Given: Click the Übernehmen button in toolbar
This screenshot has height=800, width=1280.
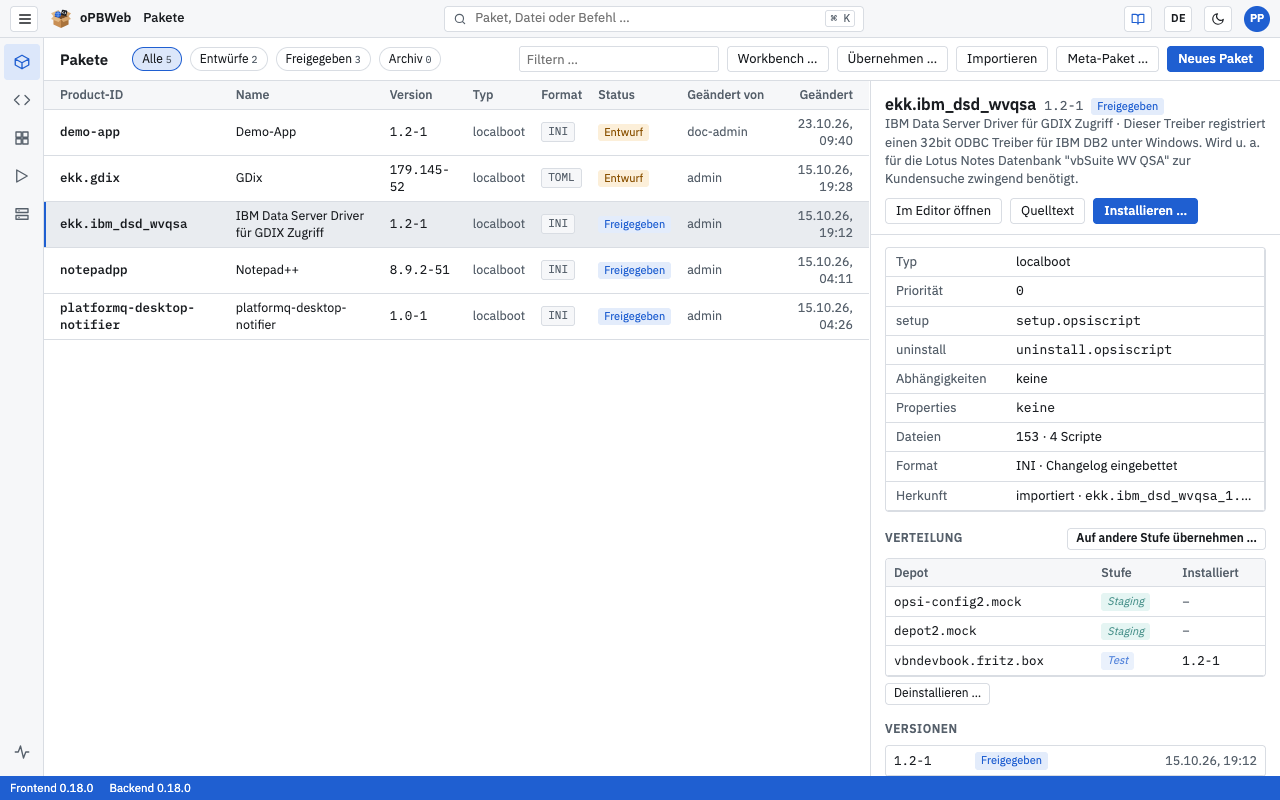Looking at the screenshot, I should (893, 59).
